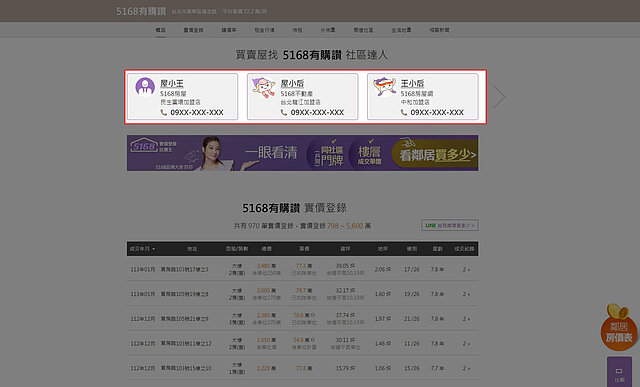Click floor value 21/26

(411, 319)
